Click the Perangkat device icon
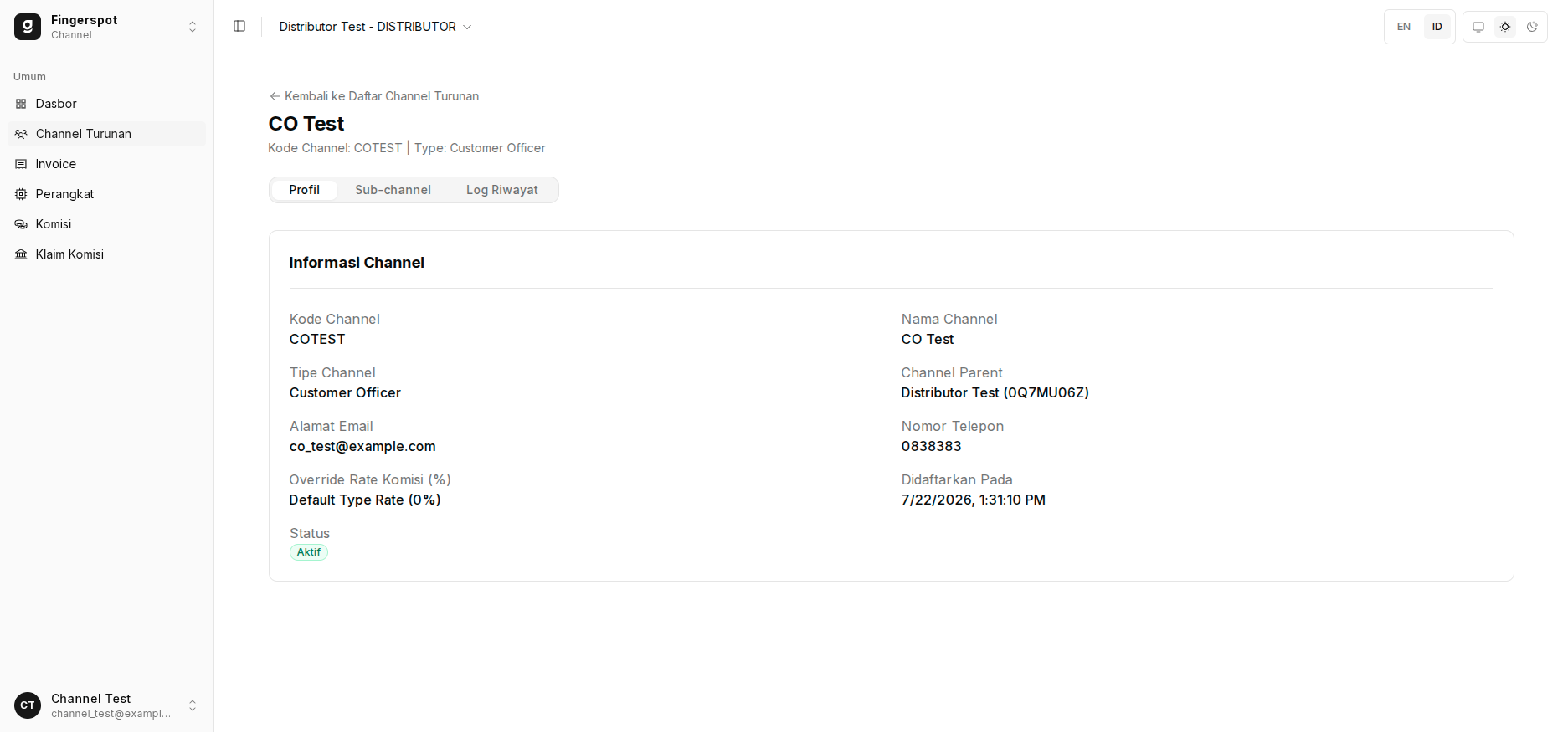1568x733 pixels. click(21, 194)
